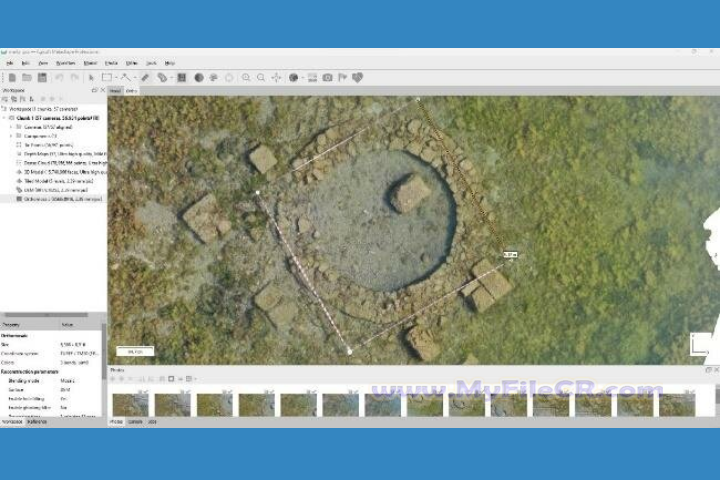
Task: Click the Zoom In magnifier icon
Action: click(246, 77)
